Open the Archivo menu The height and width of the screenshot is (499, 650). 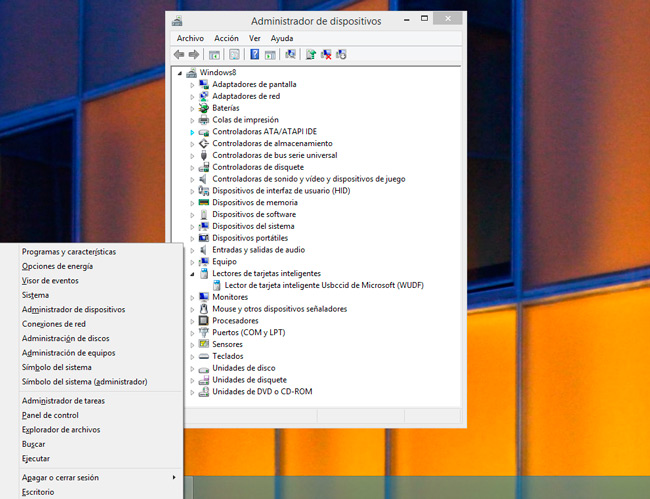[x=190, y=38]
